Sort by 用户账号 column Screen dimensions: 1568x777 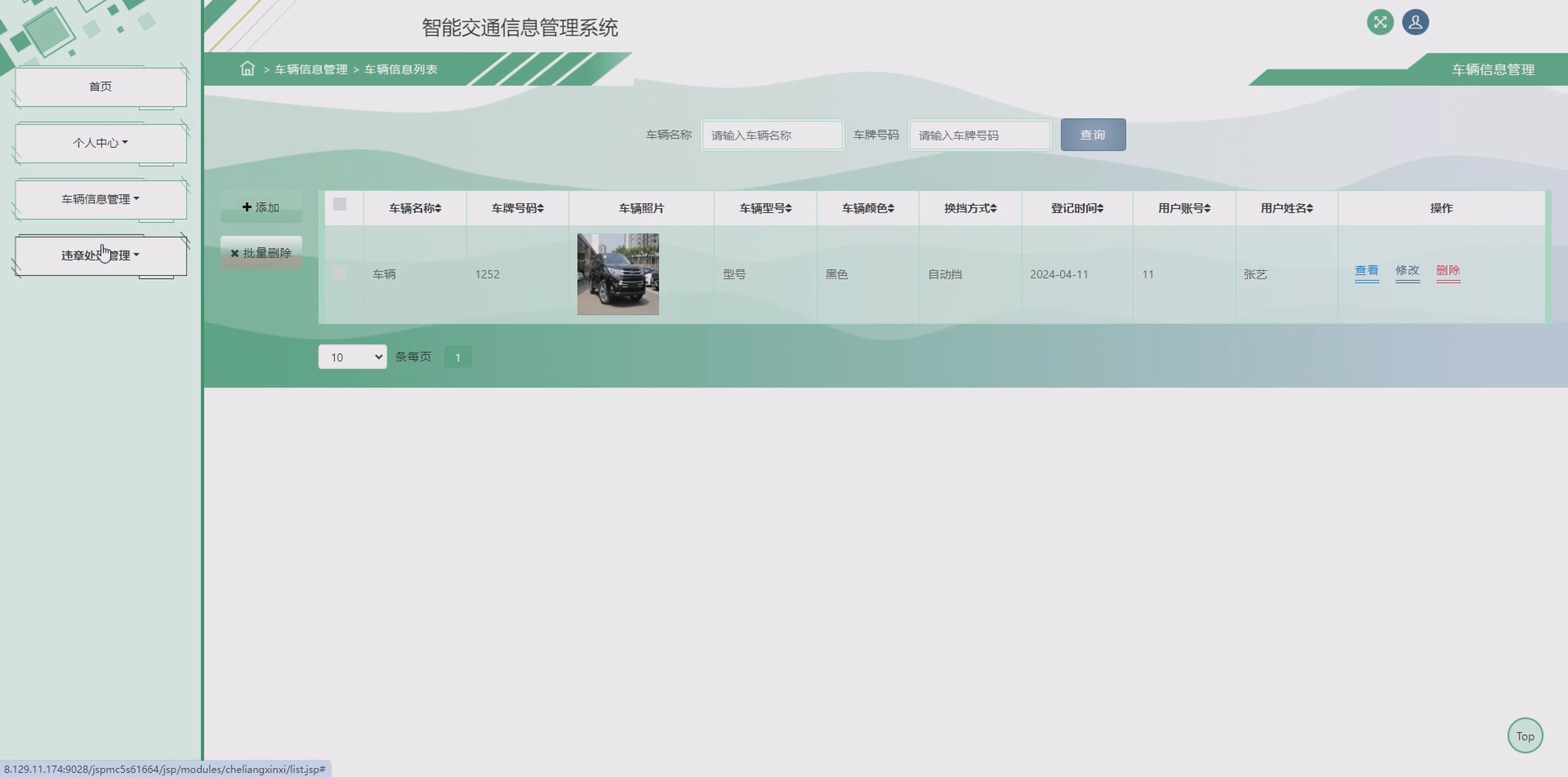[1184, 208]
